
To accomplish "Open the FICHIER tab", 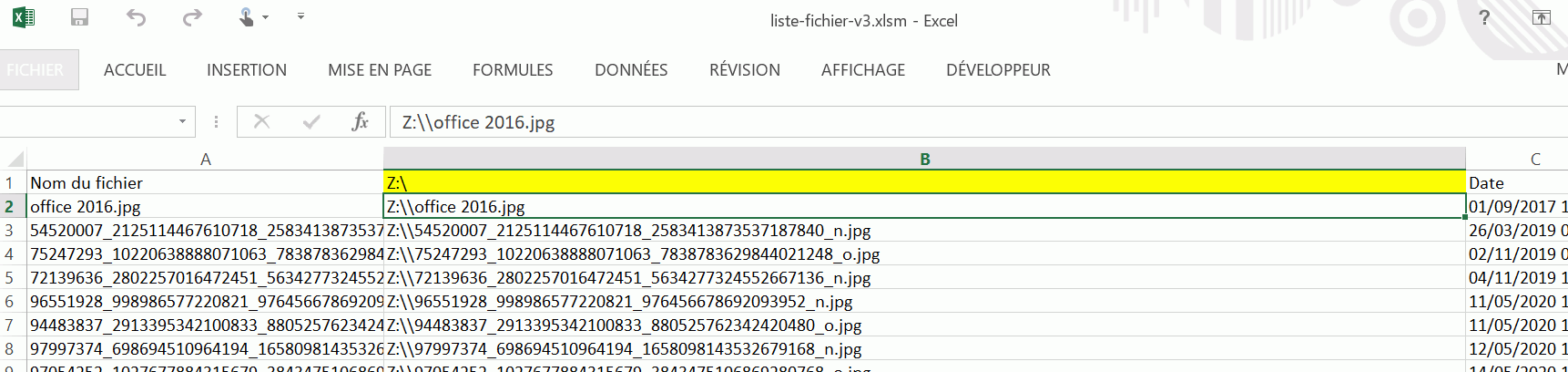I will point(36,70).
